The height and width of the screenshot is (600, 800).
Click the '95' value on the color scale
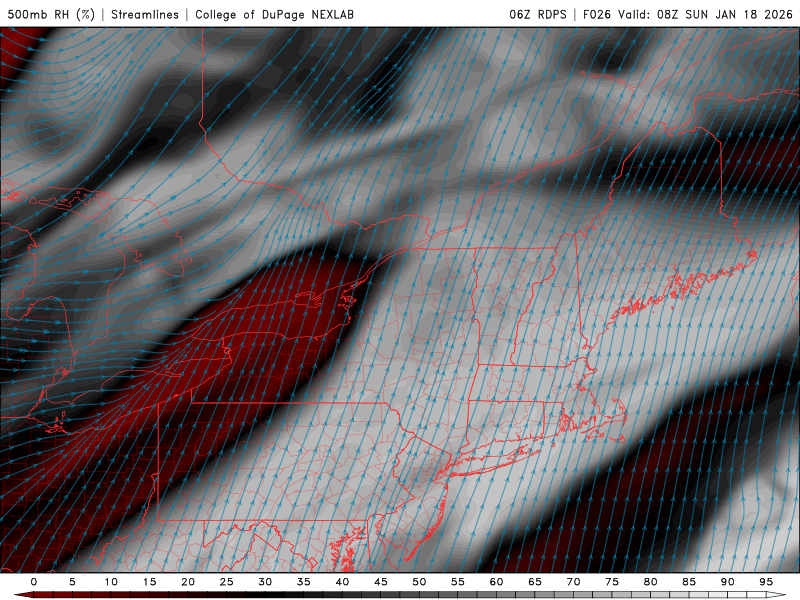click(766, 582)
